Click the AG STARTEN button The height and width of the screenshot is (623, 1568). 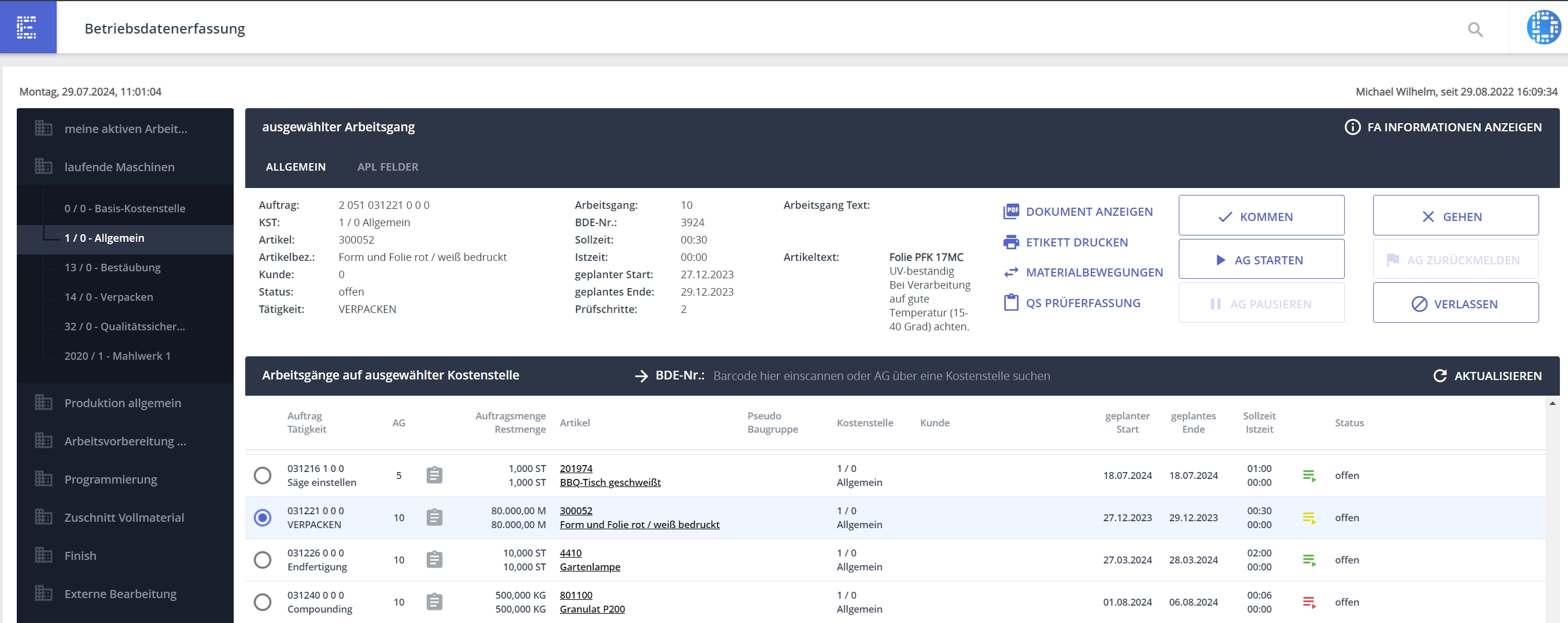click(x=1261, y=259)
